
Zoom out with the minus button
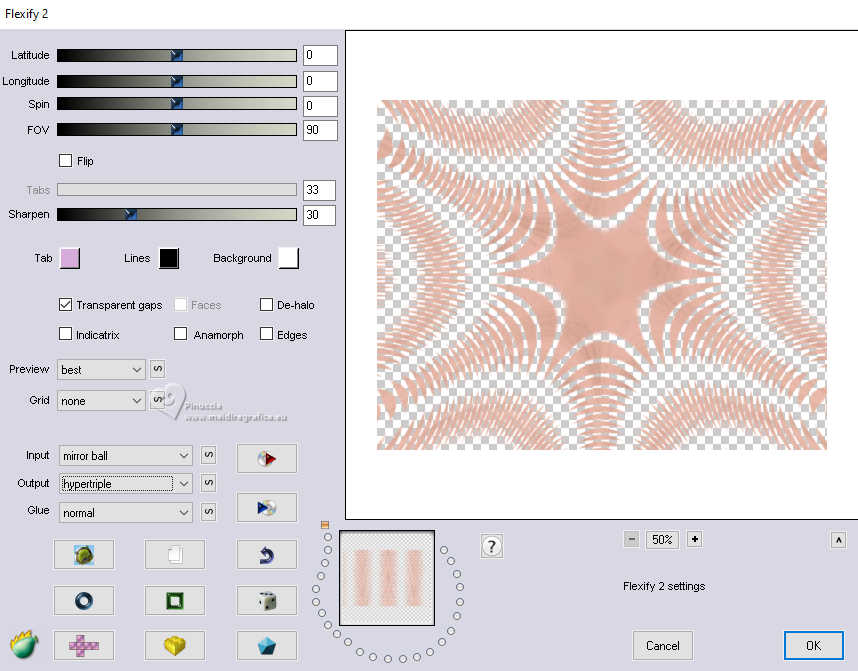point(631,540)
